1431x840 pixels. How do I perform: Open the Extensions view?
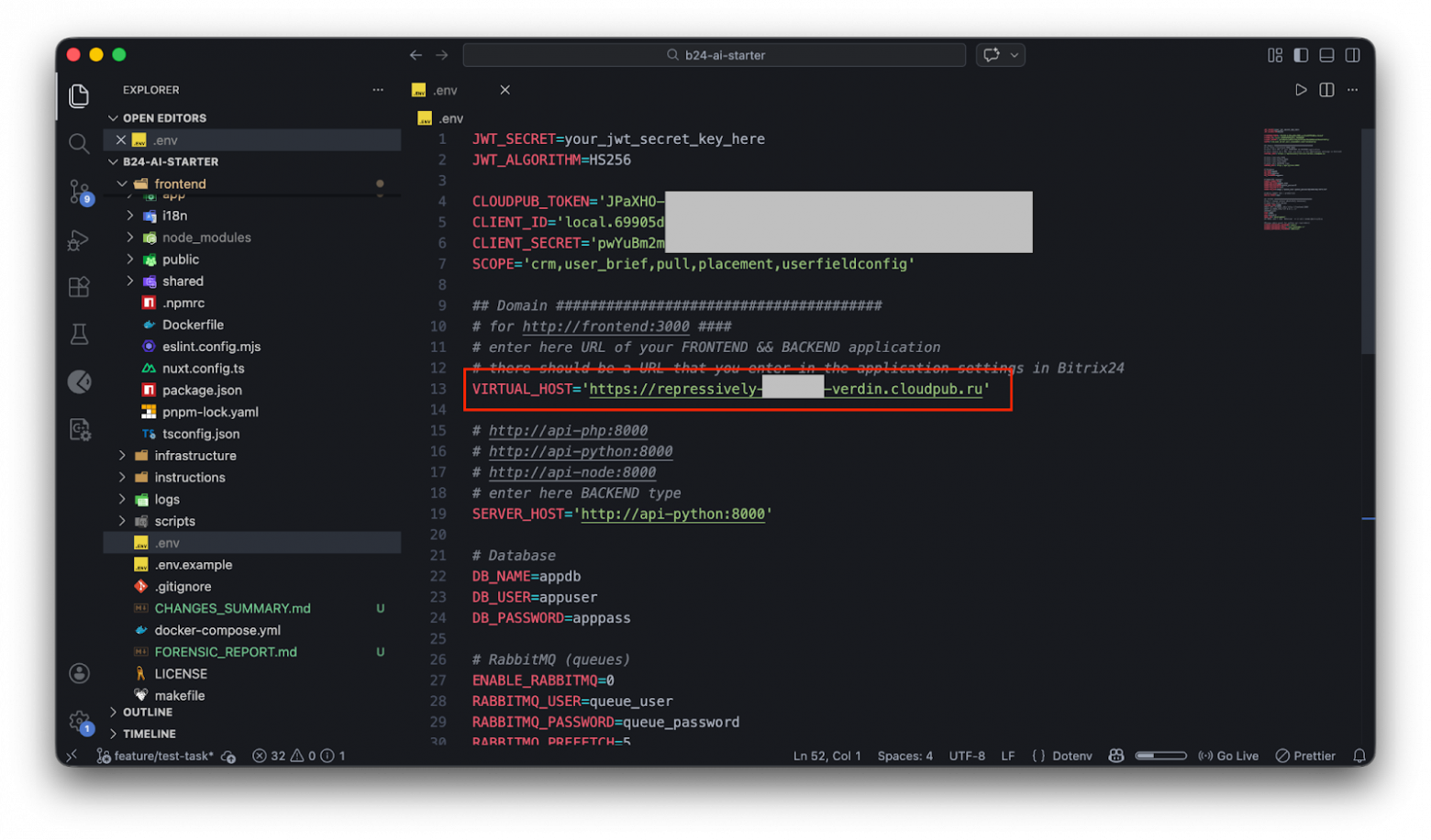(79, 287)
